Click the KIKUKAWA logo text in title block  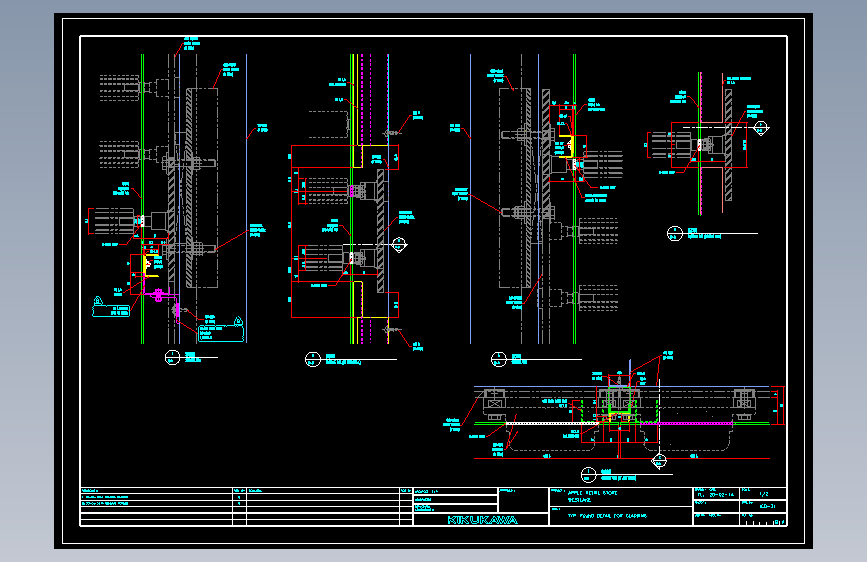pos(482,520)
